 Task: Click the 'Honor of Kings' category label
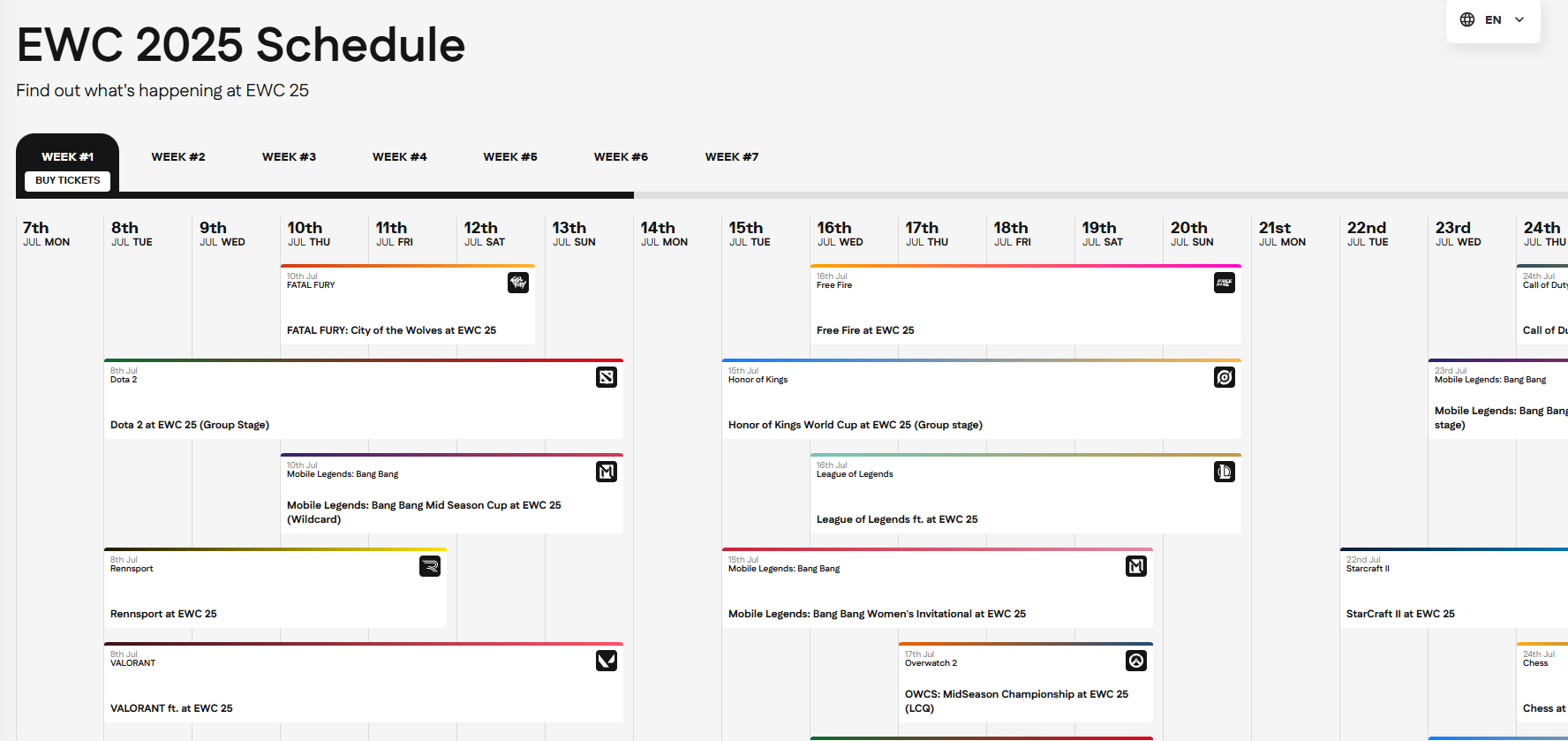coord(758,380)
